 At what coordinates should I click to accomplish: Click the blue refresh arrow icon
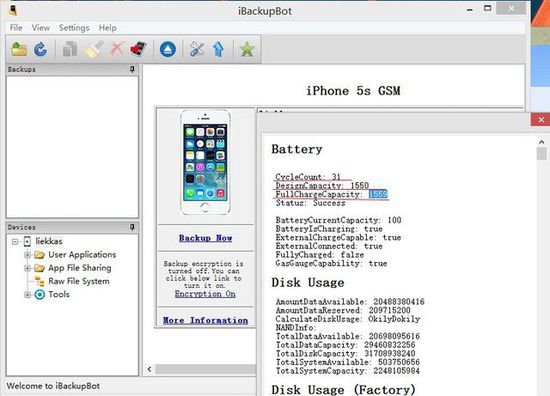(x=41, y=49)
